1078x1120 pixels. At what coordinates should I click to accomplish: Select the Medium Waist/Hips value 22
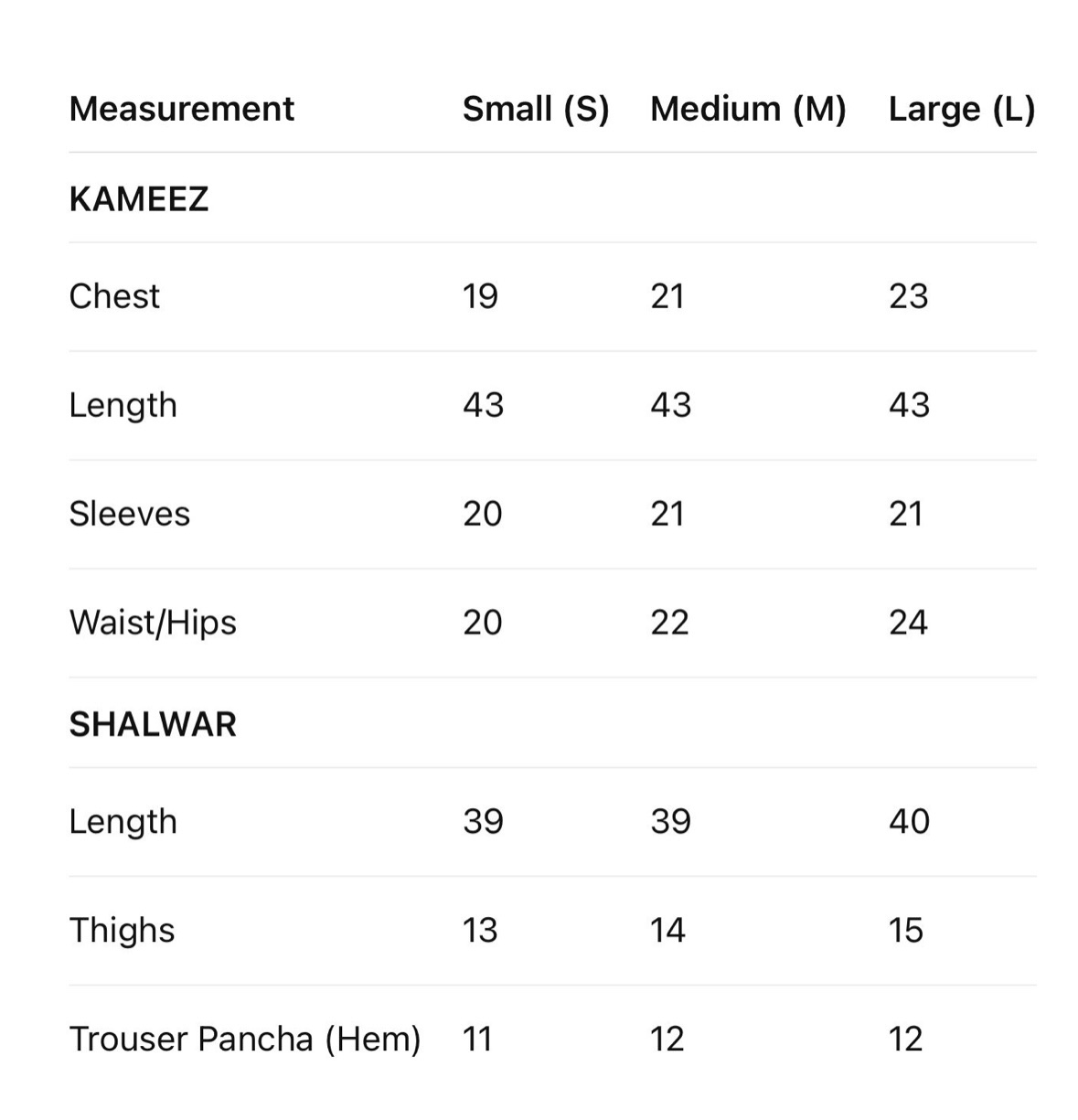[669, 623]
